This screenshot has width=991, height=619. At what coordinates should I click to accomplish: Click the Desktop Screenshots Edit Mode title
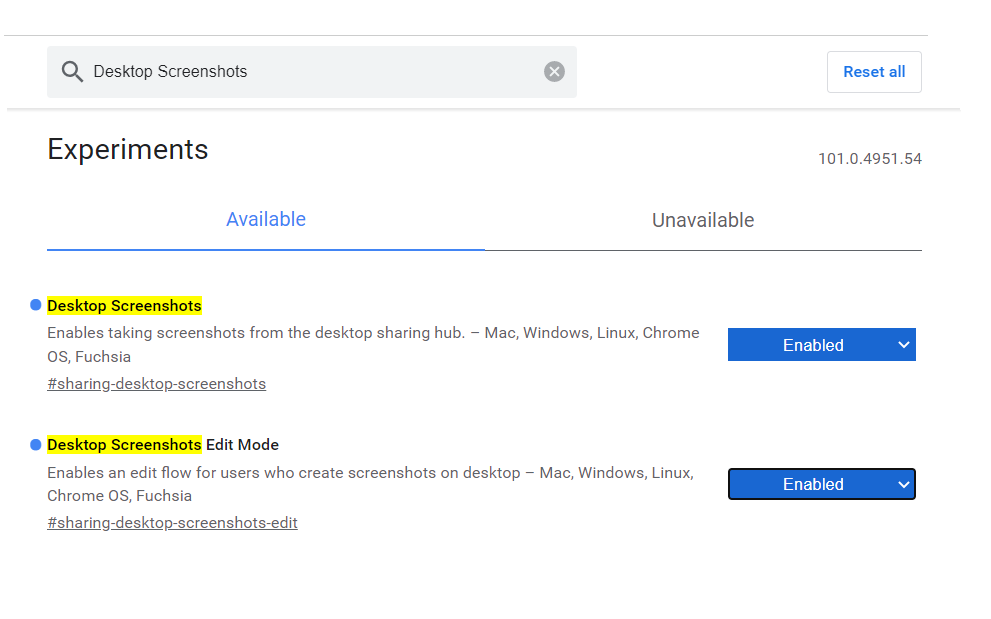(x=163, y=445)
